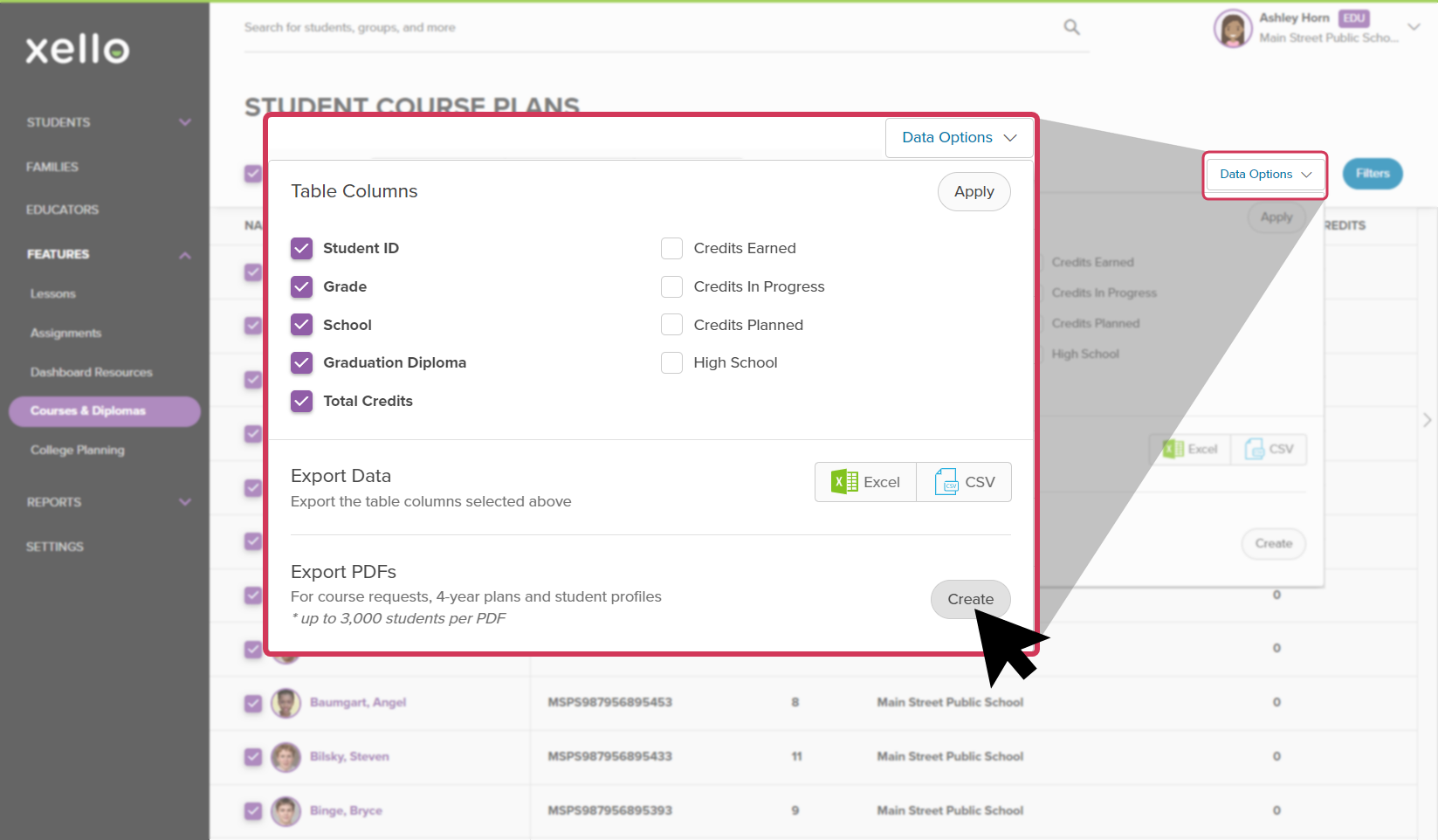This screenshot has height=840, width=1438.
Task: Open the Filters button
Action: [1373, 174]
